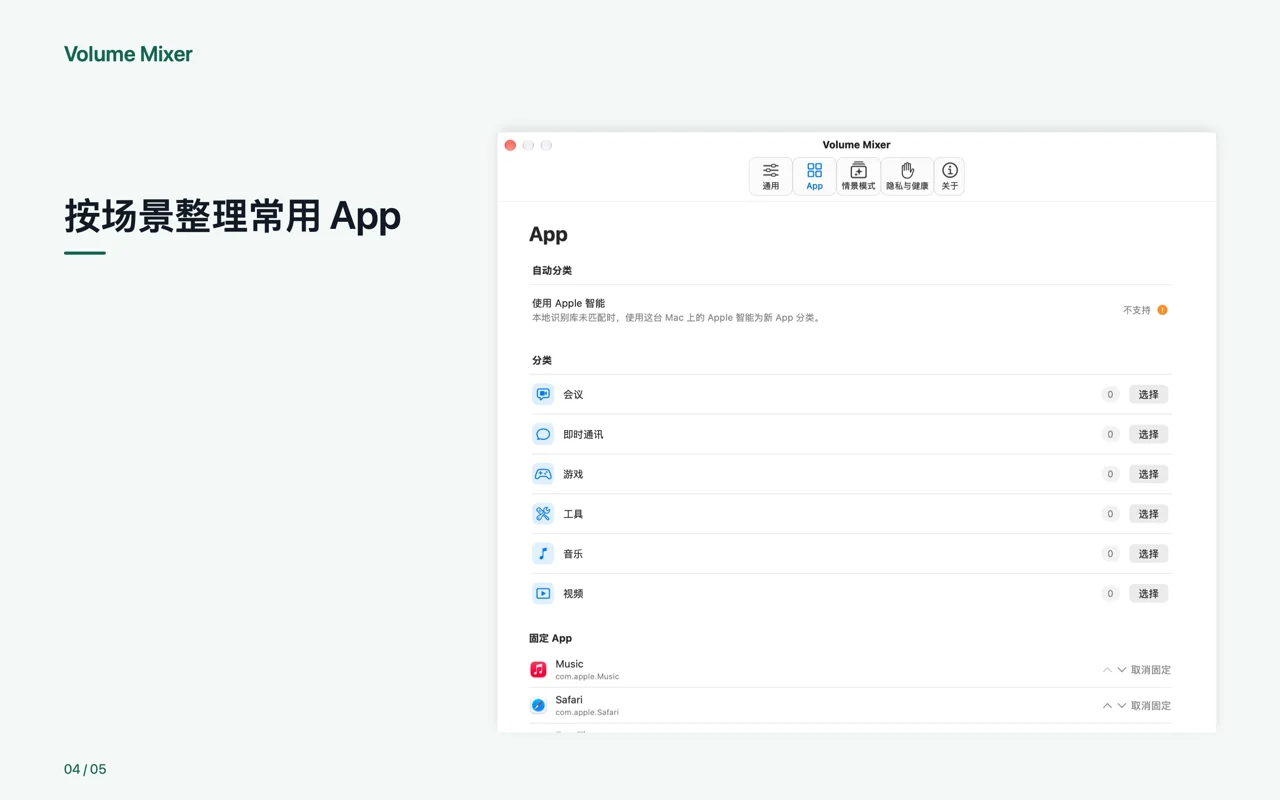Click the 游戏 game controller icon
The width and height of the screenshot is (1280, 800).
tap(543, 474)
